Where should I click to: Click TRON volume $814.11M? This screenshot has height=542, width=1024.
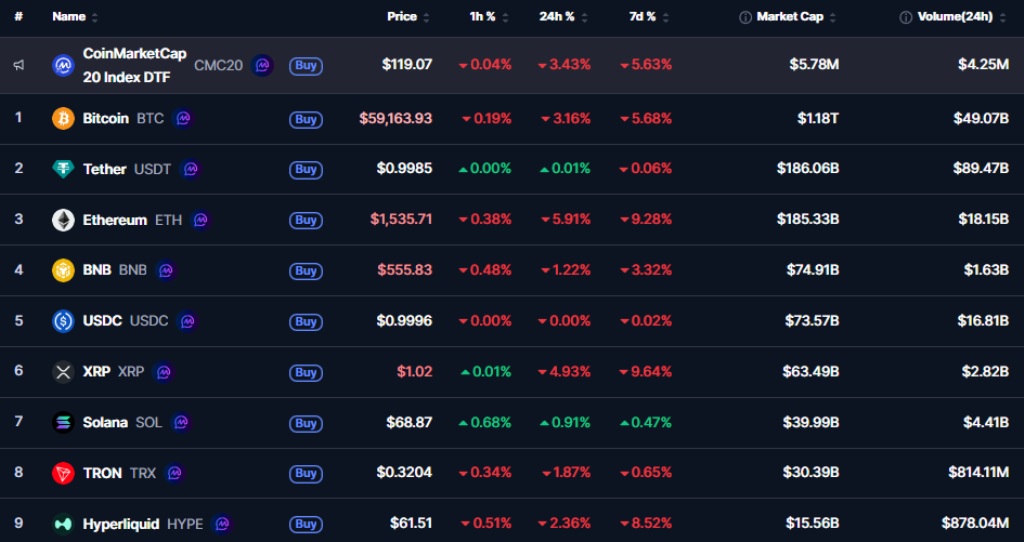click(979, 472)
